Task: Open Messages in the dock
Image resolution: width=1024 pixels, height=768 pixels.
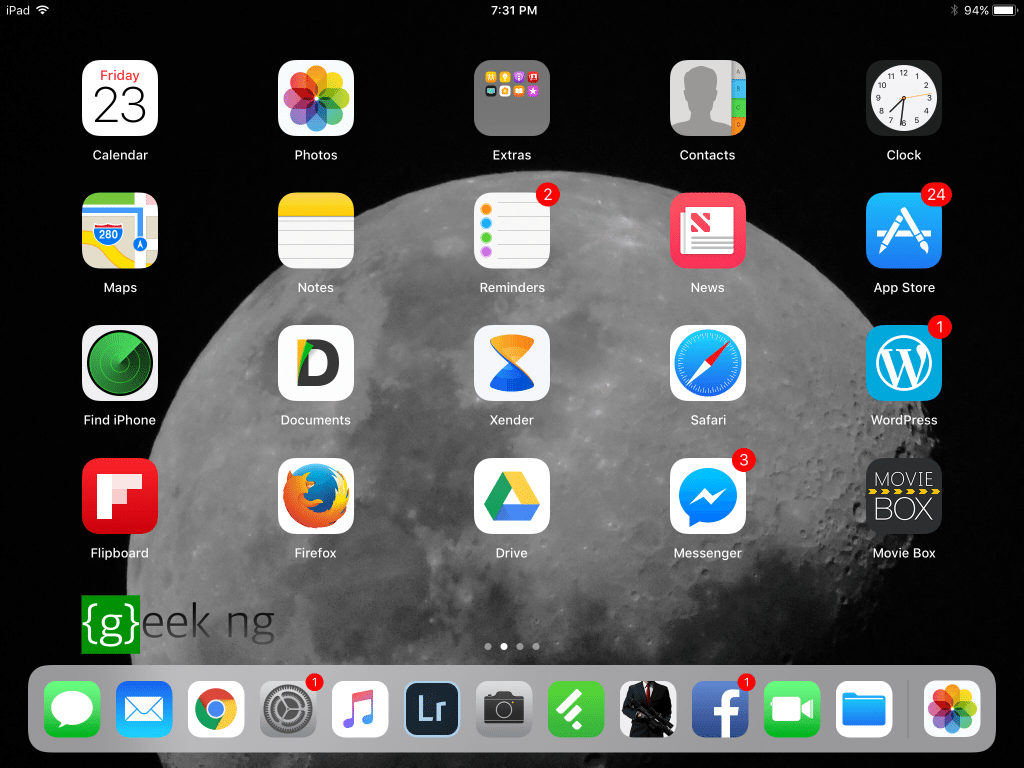Action: [72, 709]
